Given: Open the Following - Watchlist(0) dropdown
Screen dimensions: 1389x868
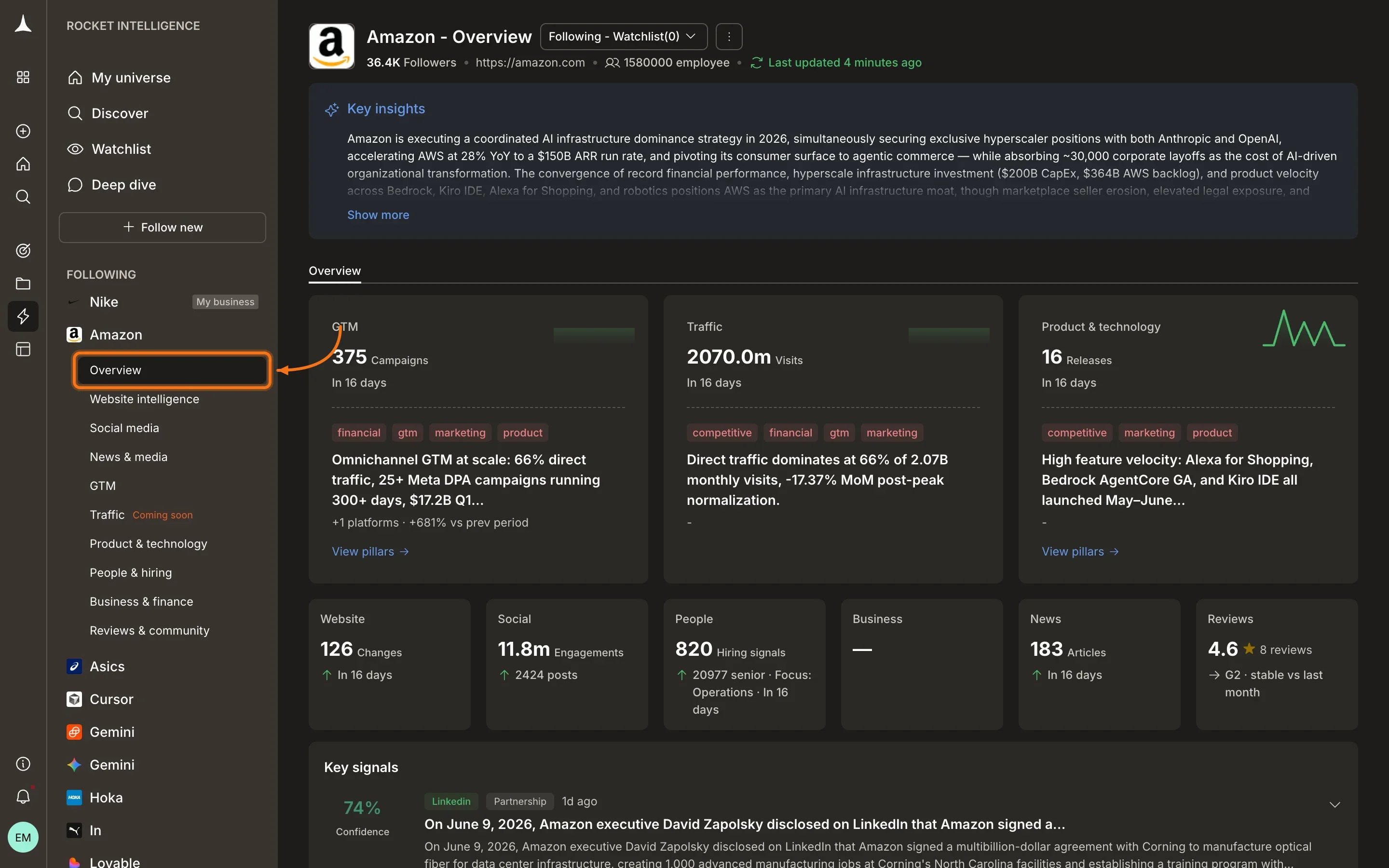Looking at the screenshot, I should point(623,37).
